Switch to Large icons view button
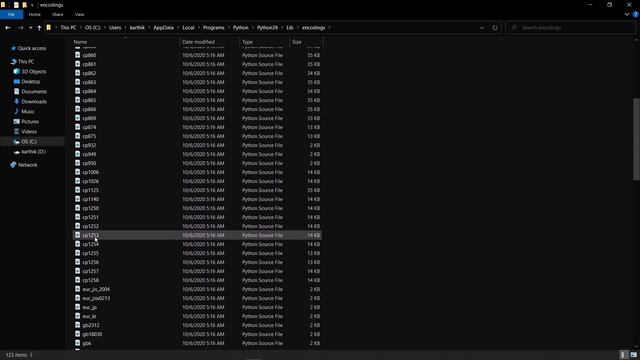640x360 pixels. point(633,355)
